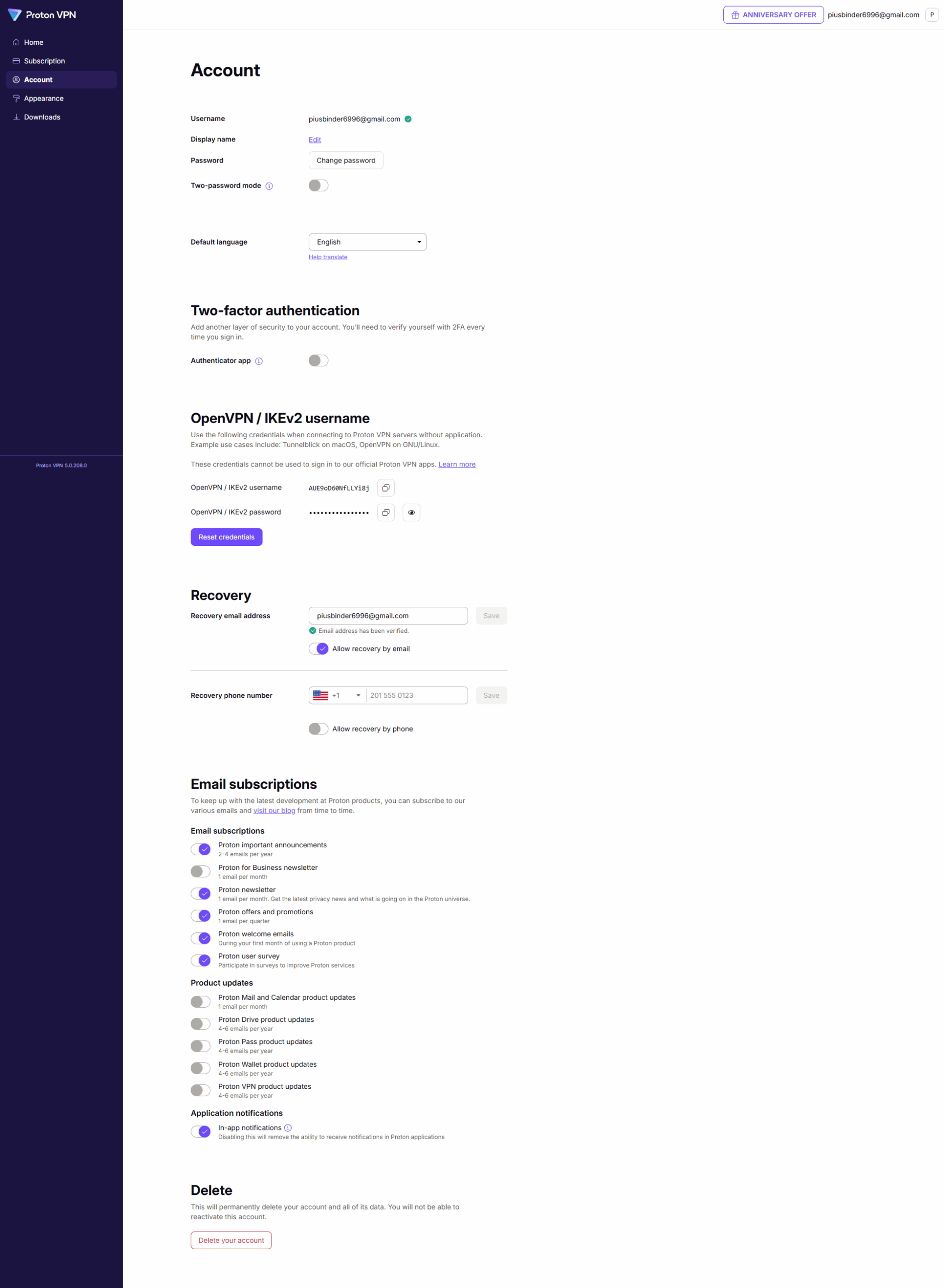Enable Proton Drive product updates
This screenshot has width=944, height=1288.
click(x=201, y=1023)
